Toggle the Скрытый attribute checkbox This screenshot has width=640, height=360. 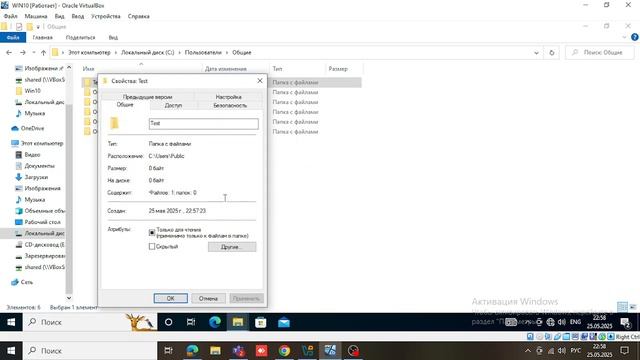pos(152,247)
